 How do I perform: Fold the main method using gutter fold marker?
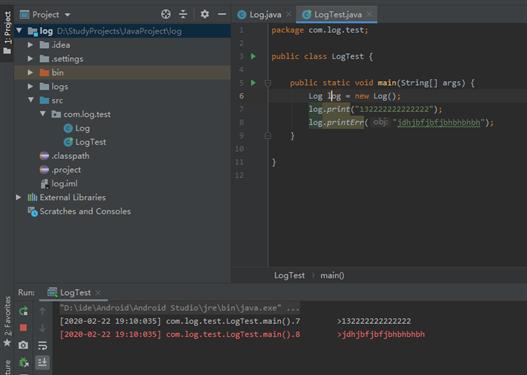268,83
